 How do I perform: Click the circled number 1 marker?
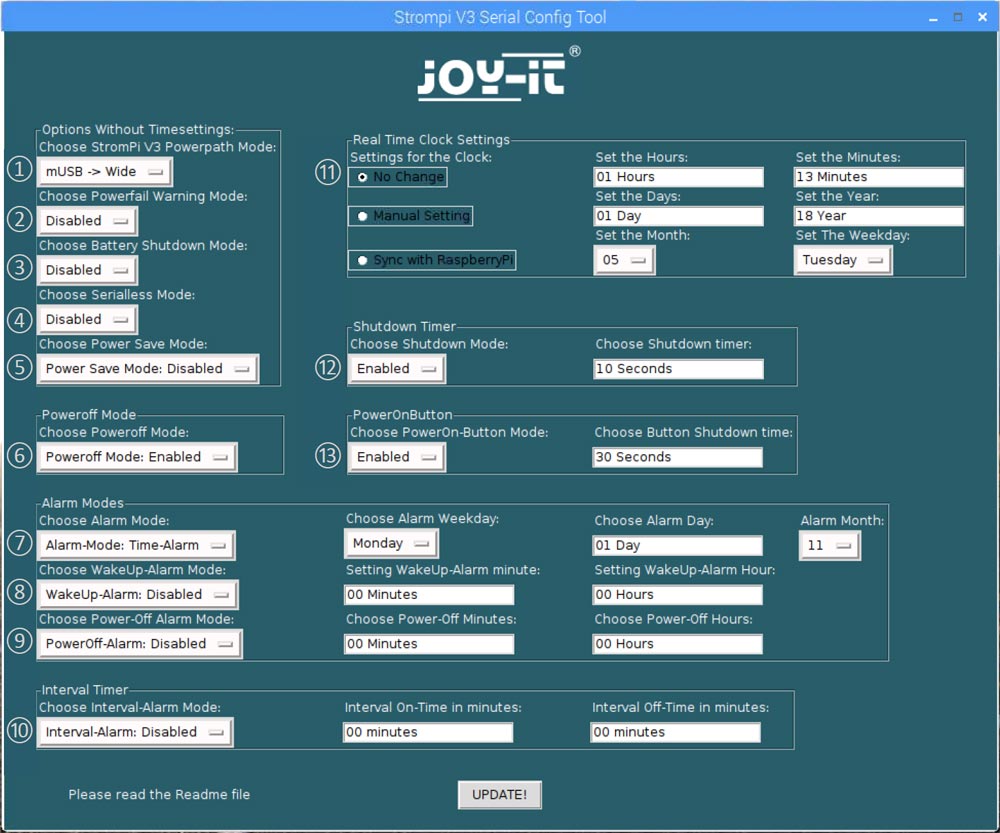[x=19, y=169]
